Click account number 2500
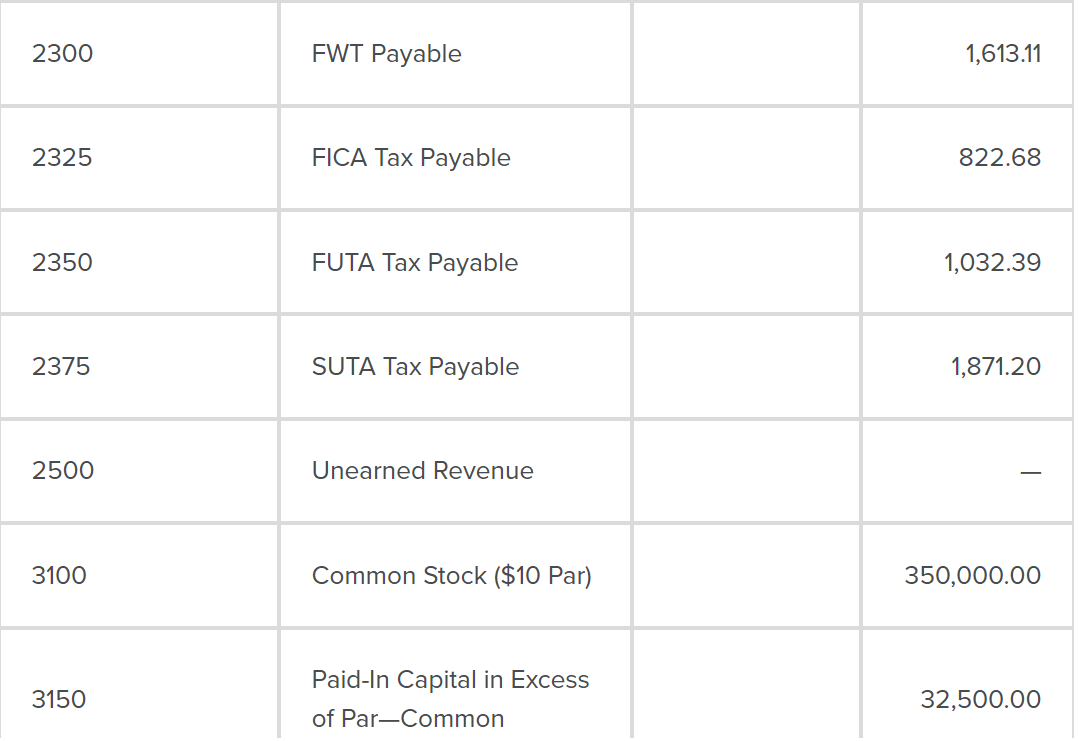The height and width of the screenshot is (741, 1078). tap(63, 471)
